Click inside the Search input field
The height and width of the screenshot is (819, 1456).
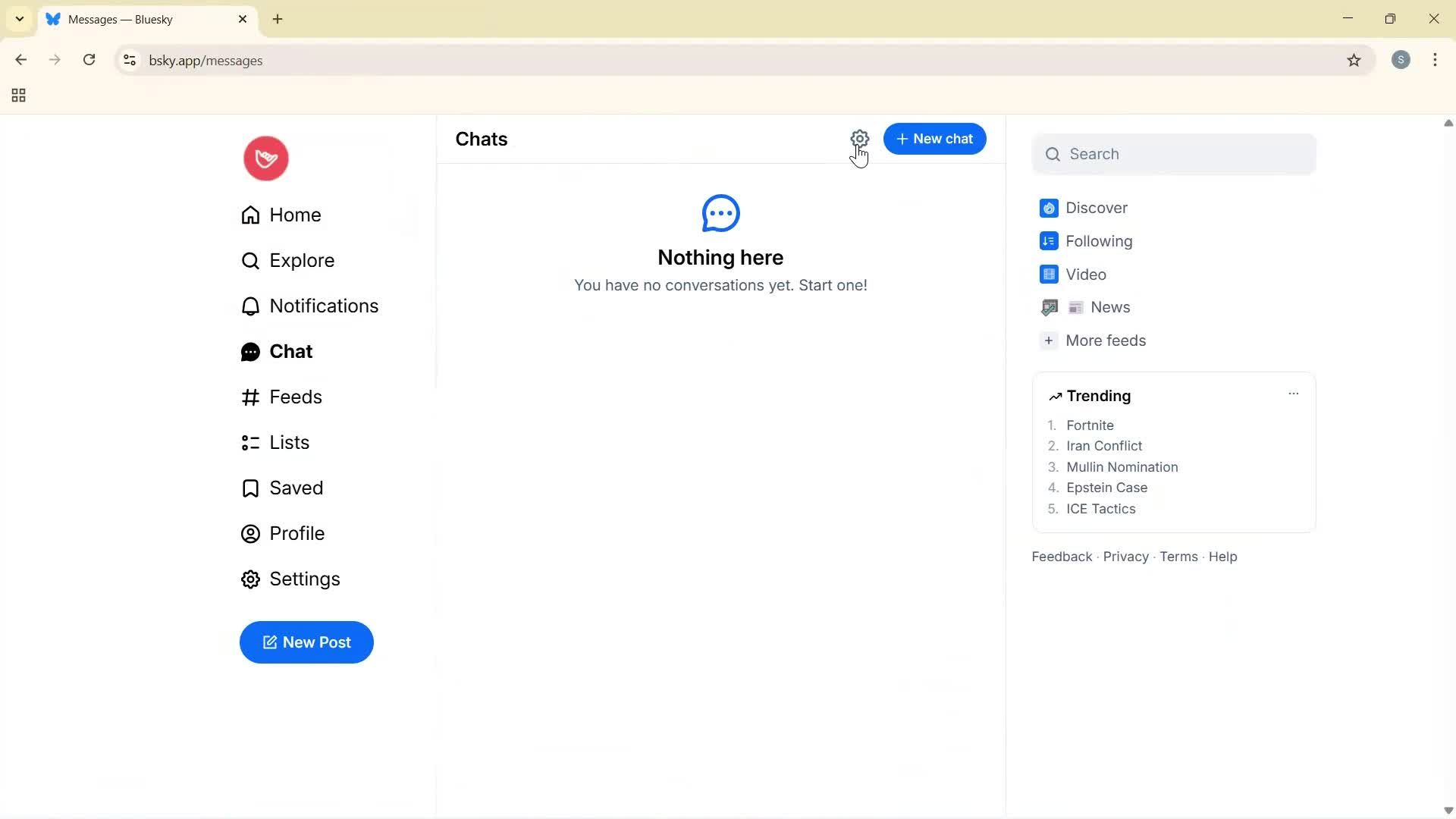1173,154
